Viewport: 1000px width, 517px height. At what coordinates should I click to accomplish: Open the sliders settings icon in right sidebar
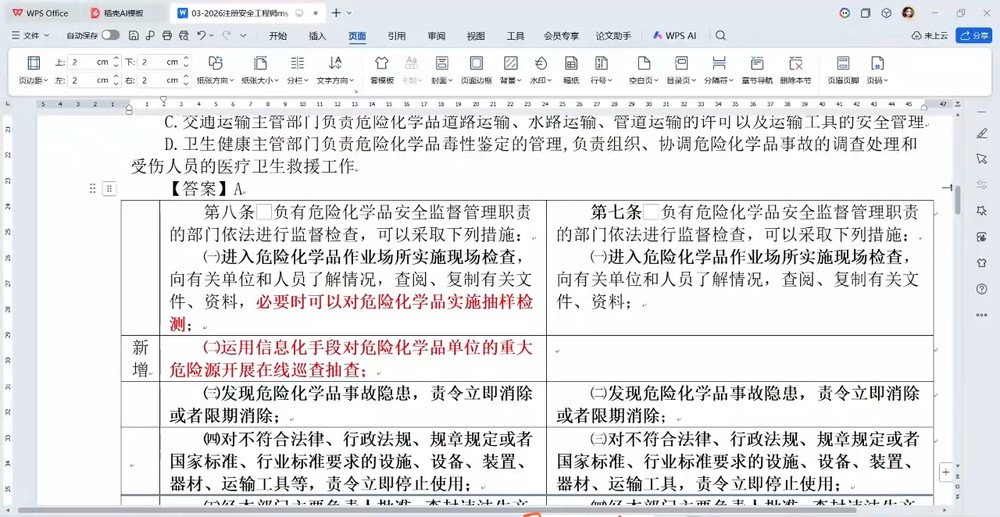[982, 185]
